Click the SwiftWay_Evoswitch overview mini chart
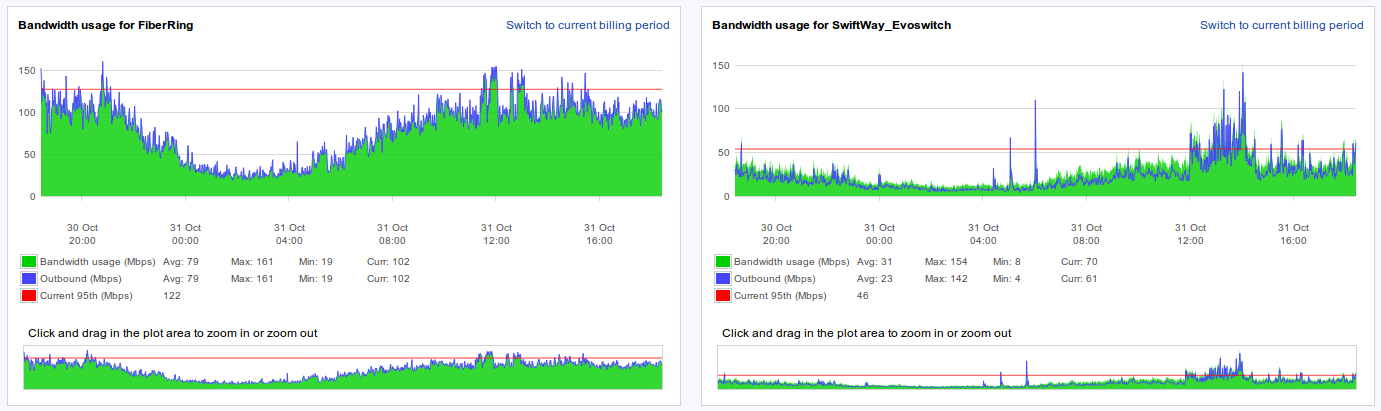The width and height of the screenshot is (1381, 411). [x=1037, y=368]
